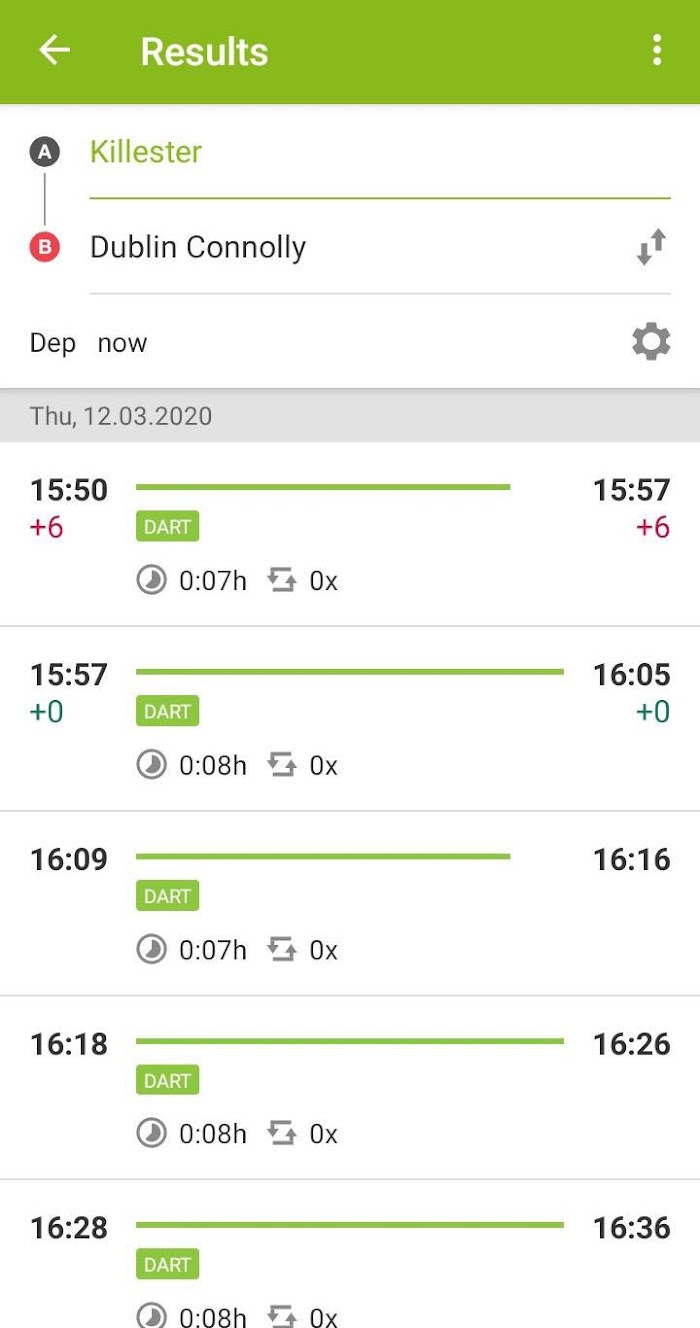Open the 16:28 to 16:36 journey
Image resolution: width=700 pixels, height=1328 pixels.
(x=350, y=1255)
